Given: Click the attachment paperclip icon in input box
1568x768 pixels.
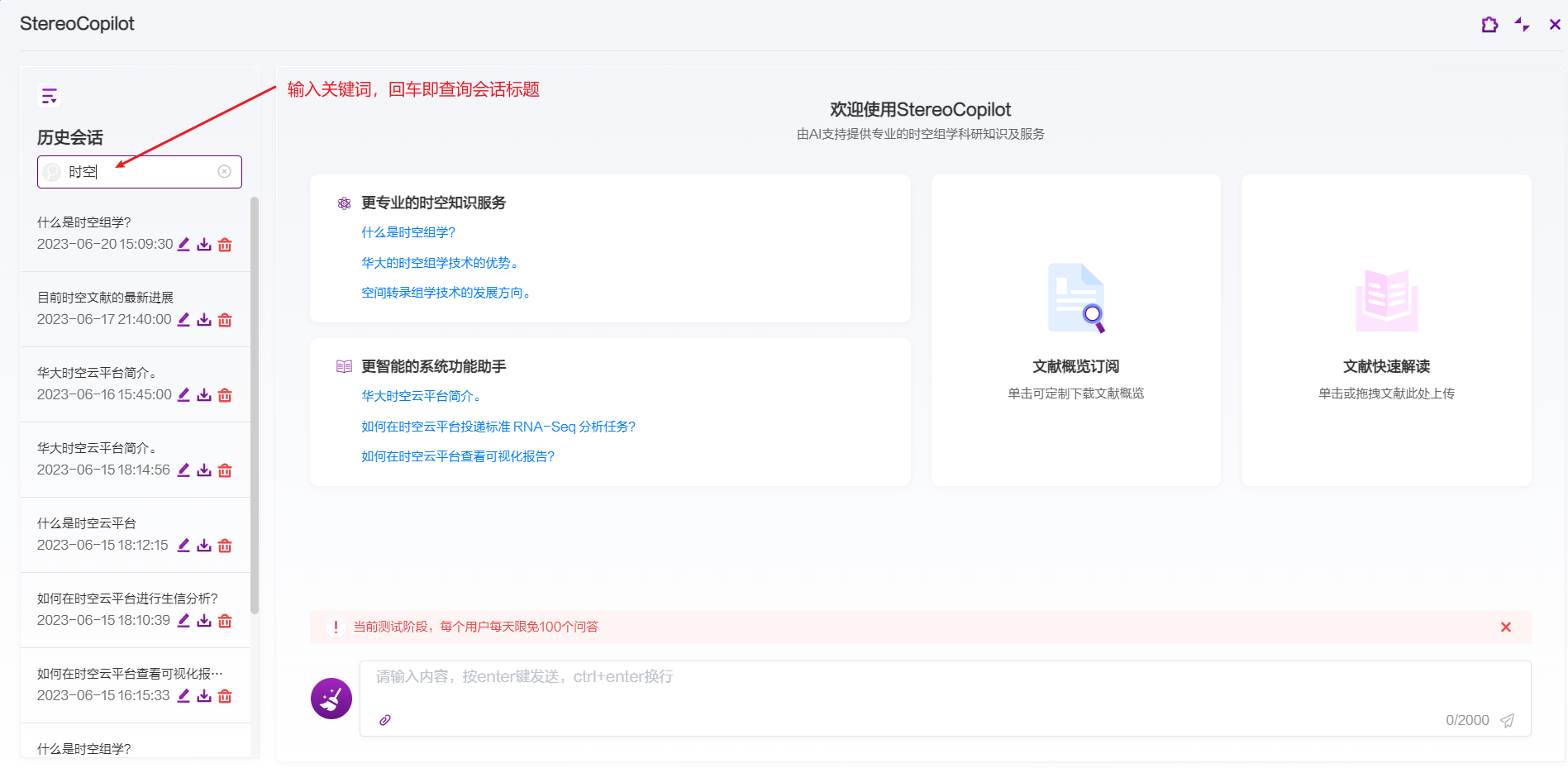Looking at the screenshot, I should pyautogui.click(x=385, y=720).
